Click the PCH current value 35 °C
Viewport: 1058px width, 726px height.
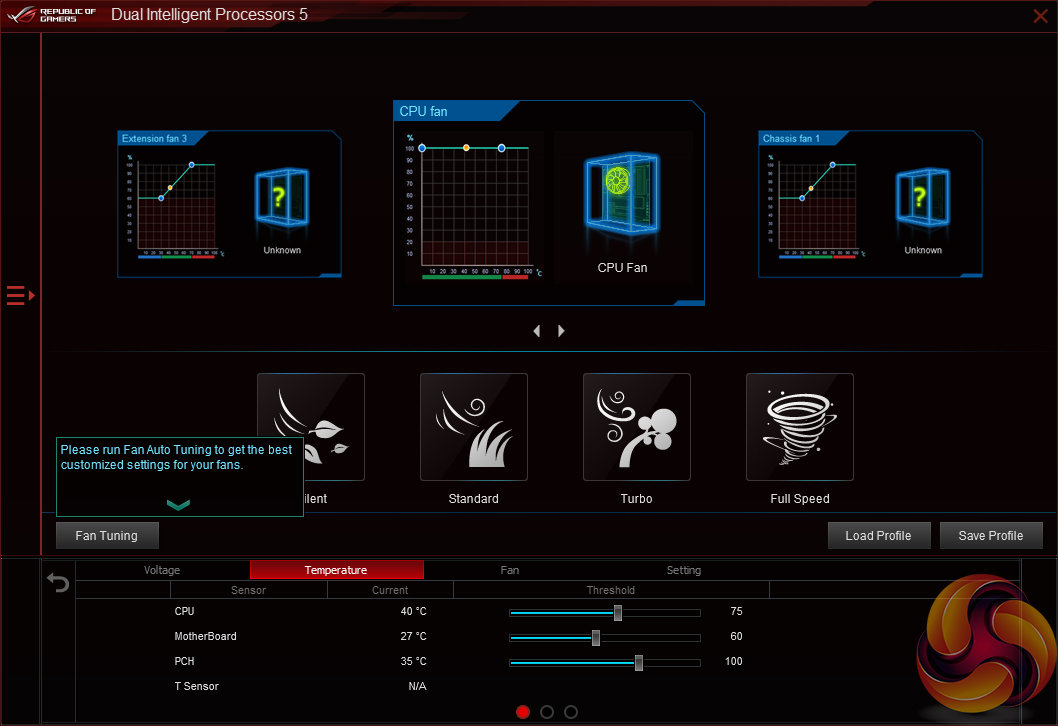click(x=414, y=661)
